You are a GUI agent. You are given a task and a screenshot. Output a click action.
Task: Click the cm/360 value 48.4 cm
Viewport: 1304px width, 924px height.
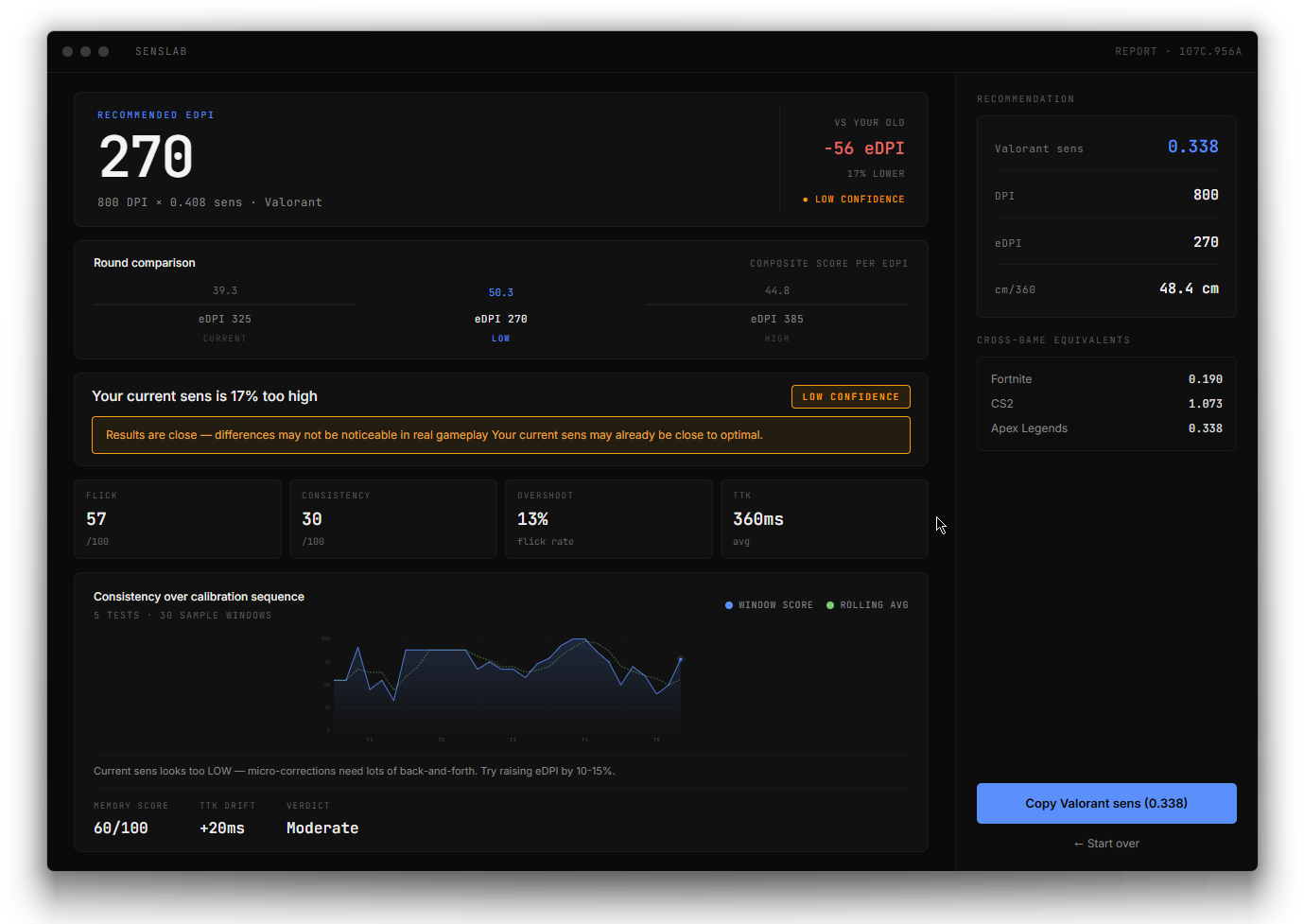click(x=1189, y=288)
